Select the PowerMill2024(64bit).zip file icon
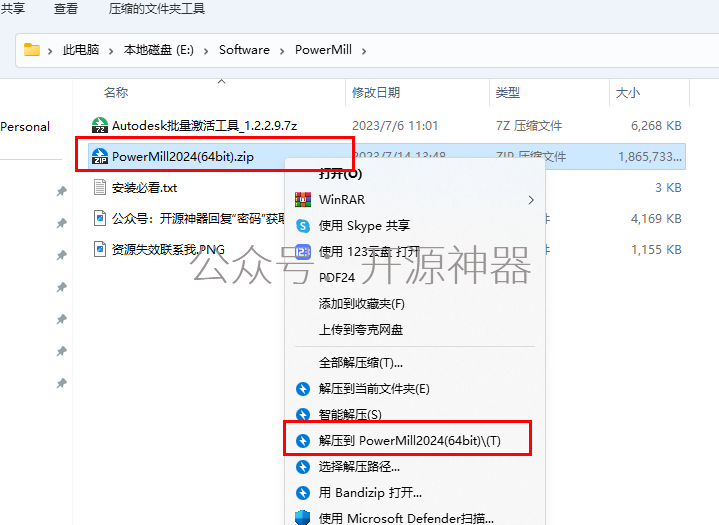 (x=100, y=156)
